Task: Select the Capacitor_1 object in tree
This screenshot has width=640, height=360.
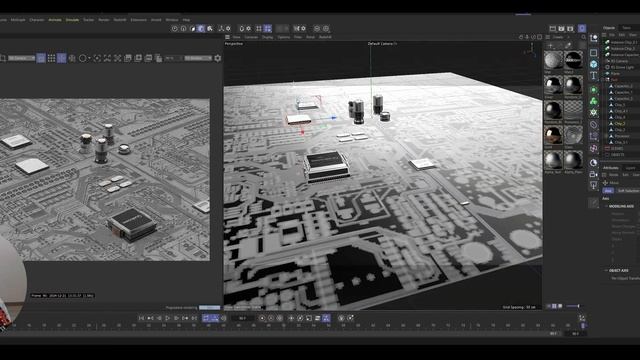Action: [x=623, y=92]
